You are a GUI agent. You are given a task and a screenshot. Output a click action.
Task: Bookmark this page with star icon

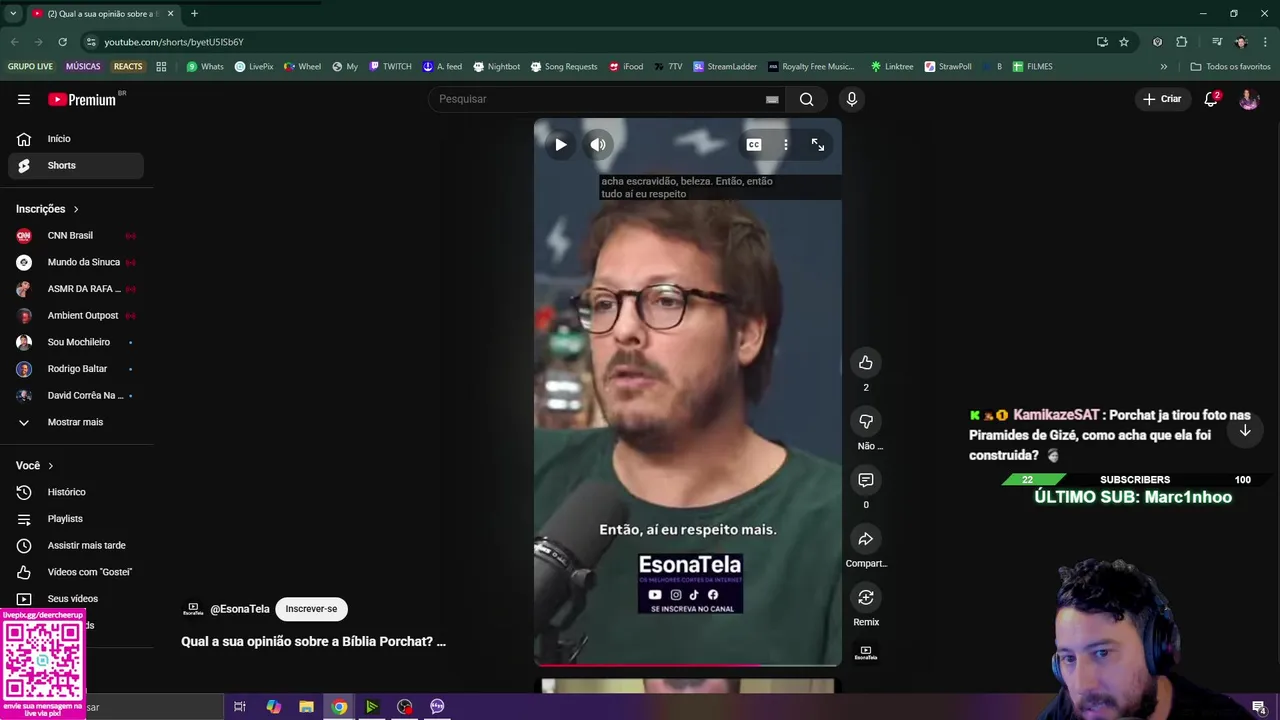click(x=1124, y=42)
